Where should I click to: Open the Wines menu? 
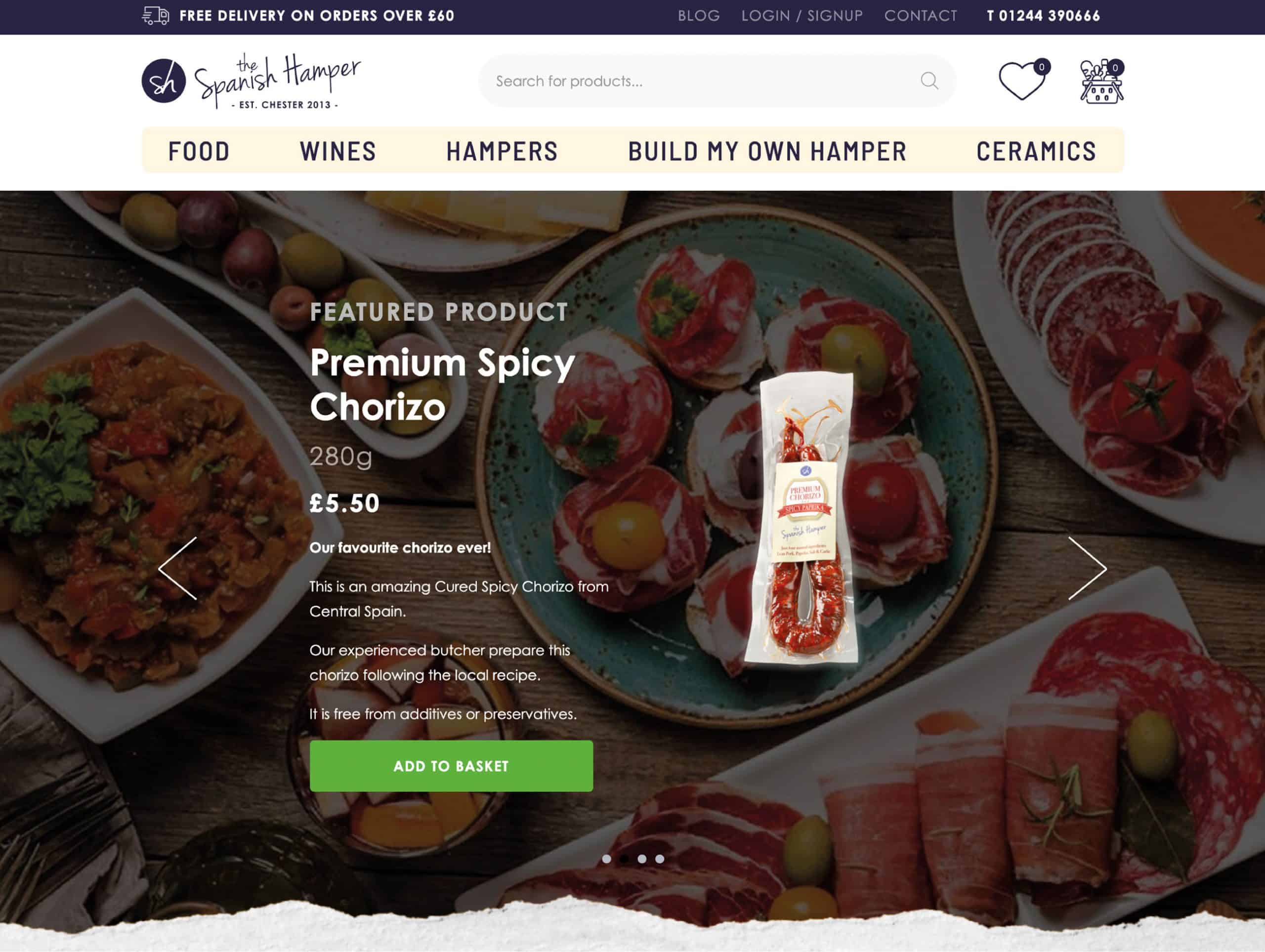click(x=338, y=151)
